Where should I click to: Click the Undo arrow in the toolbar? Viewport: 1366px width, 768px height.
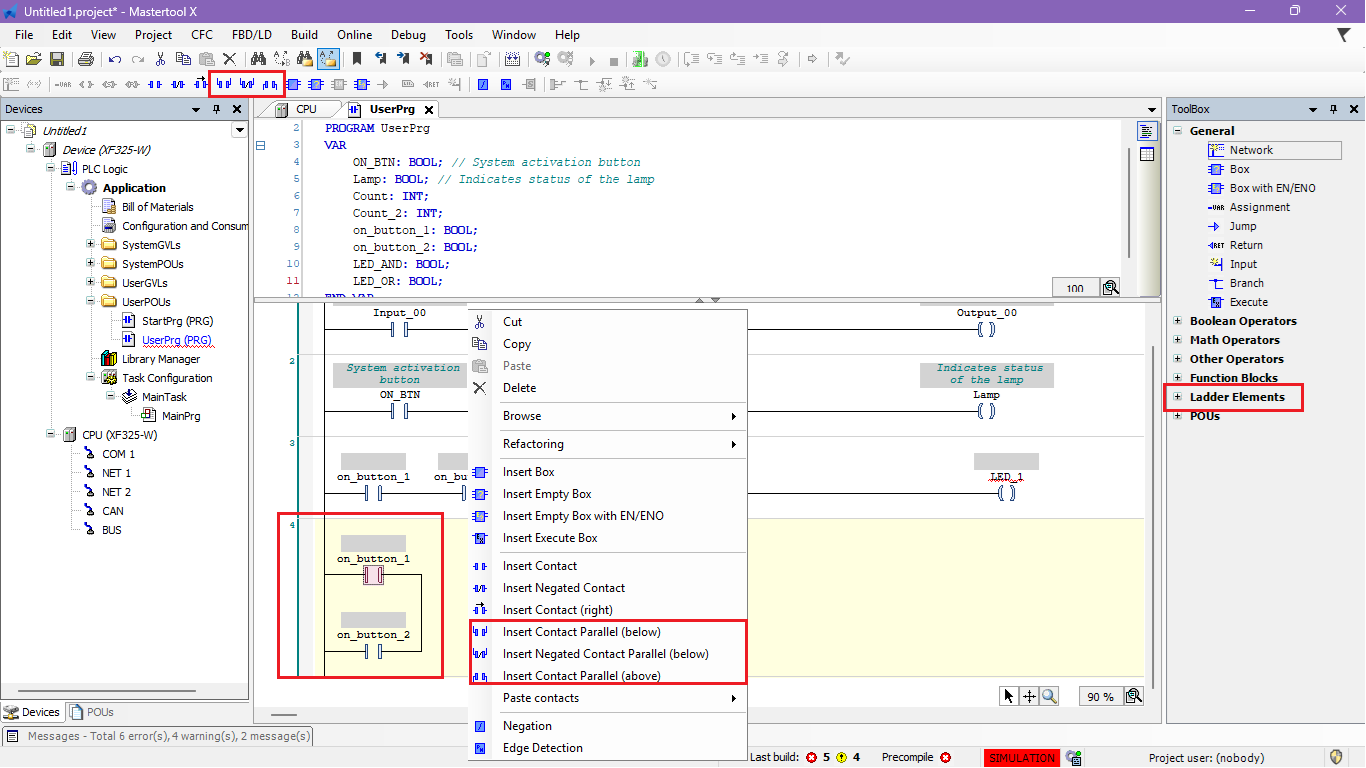pyautogui.click(x=115, y=60)
